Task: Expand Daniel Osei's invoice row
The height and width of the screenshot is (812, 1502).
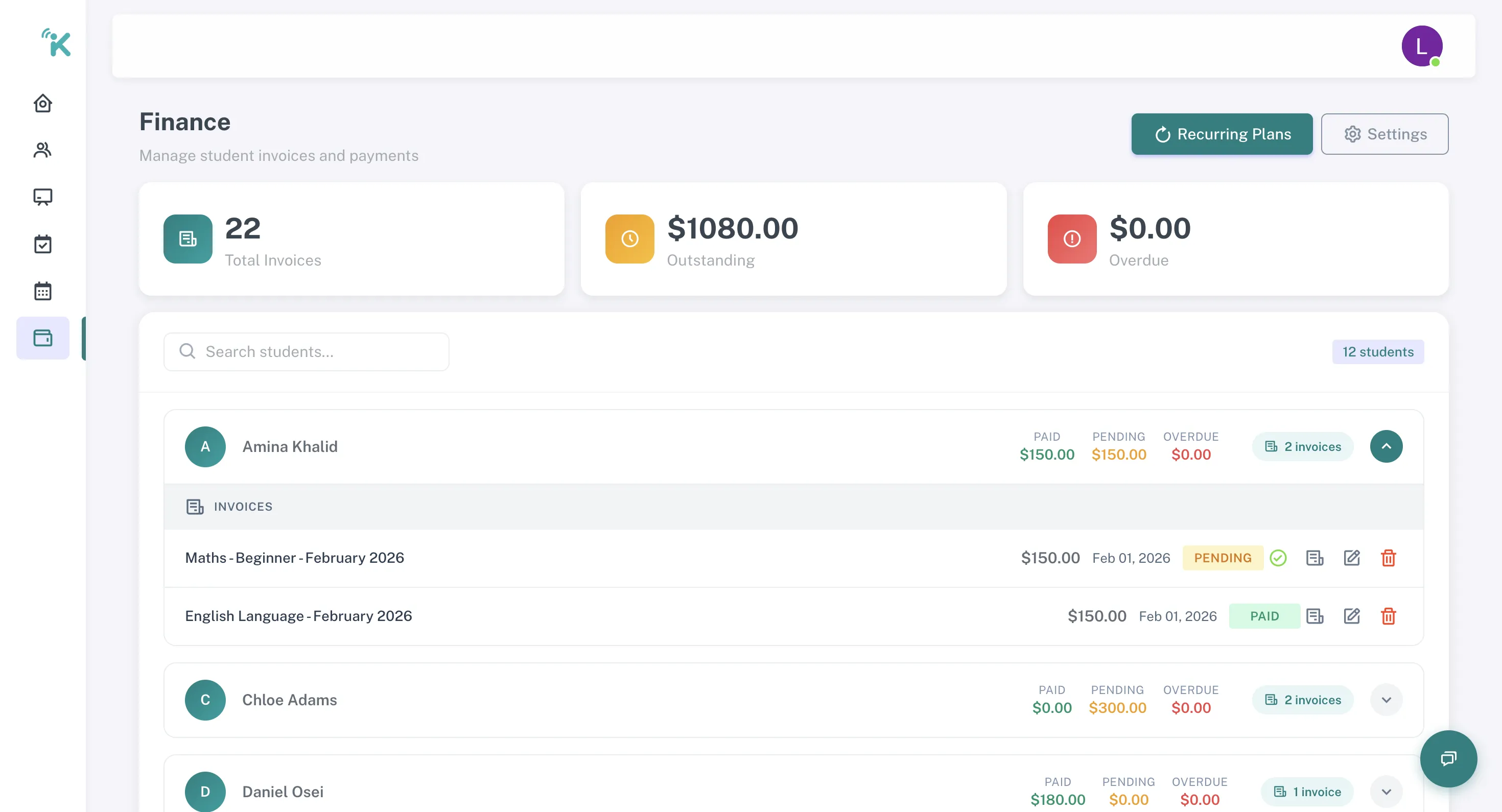Action: pos(1386,792)
